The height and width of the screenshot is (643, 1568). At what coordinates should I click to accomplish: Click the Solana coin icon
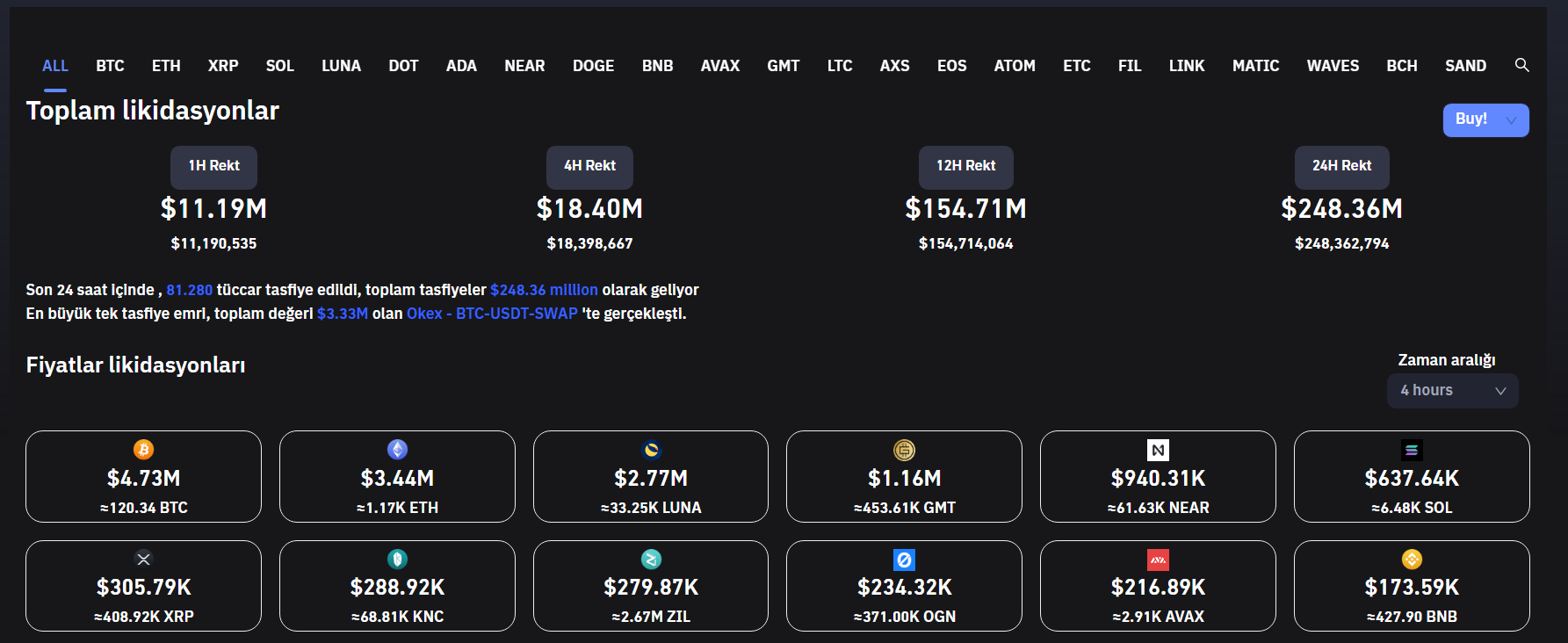coord(1412,450)
